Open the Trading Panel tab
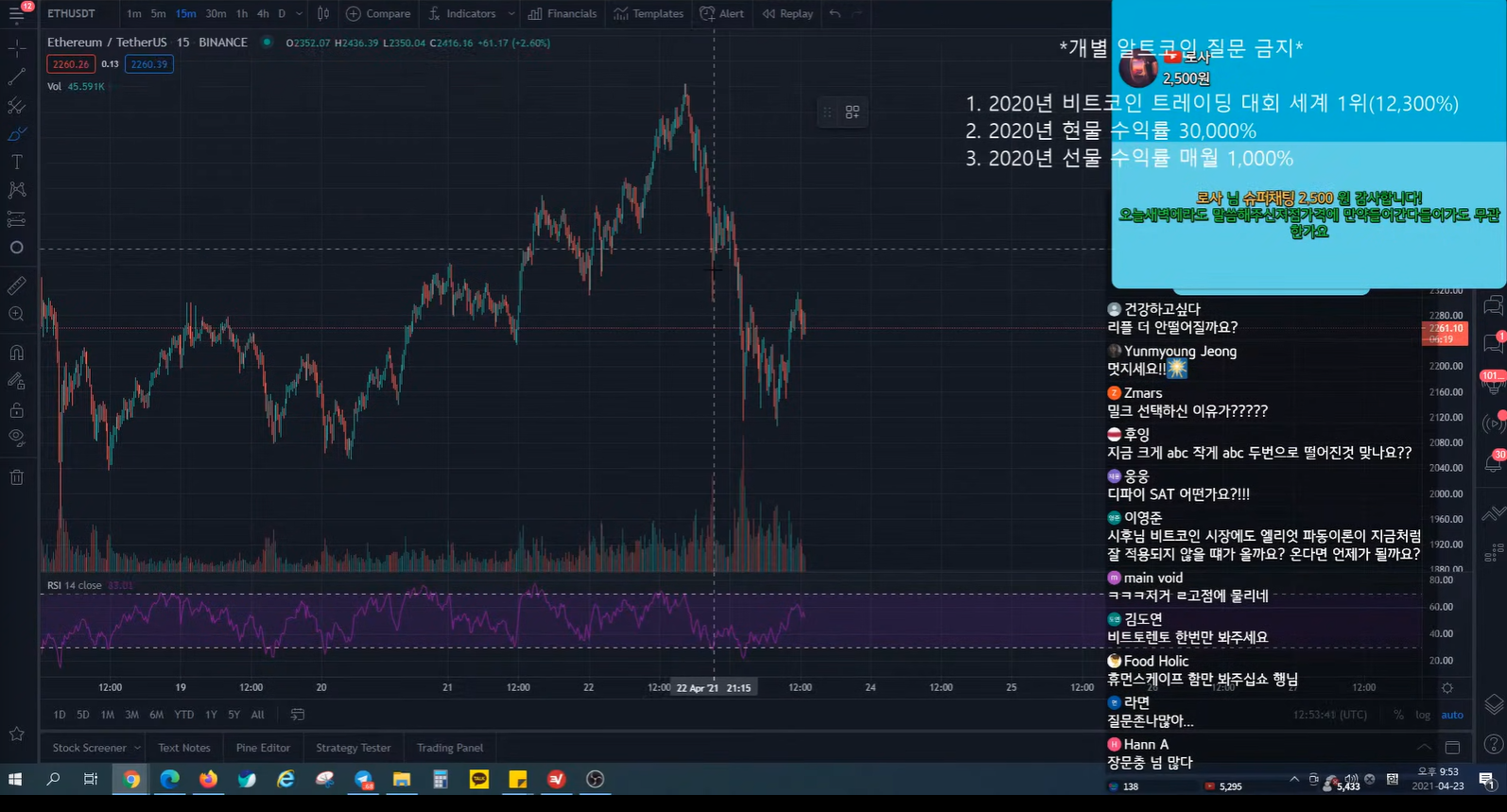Screen dimensions: 1507x812 450,748
